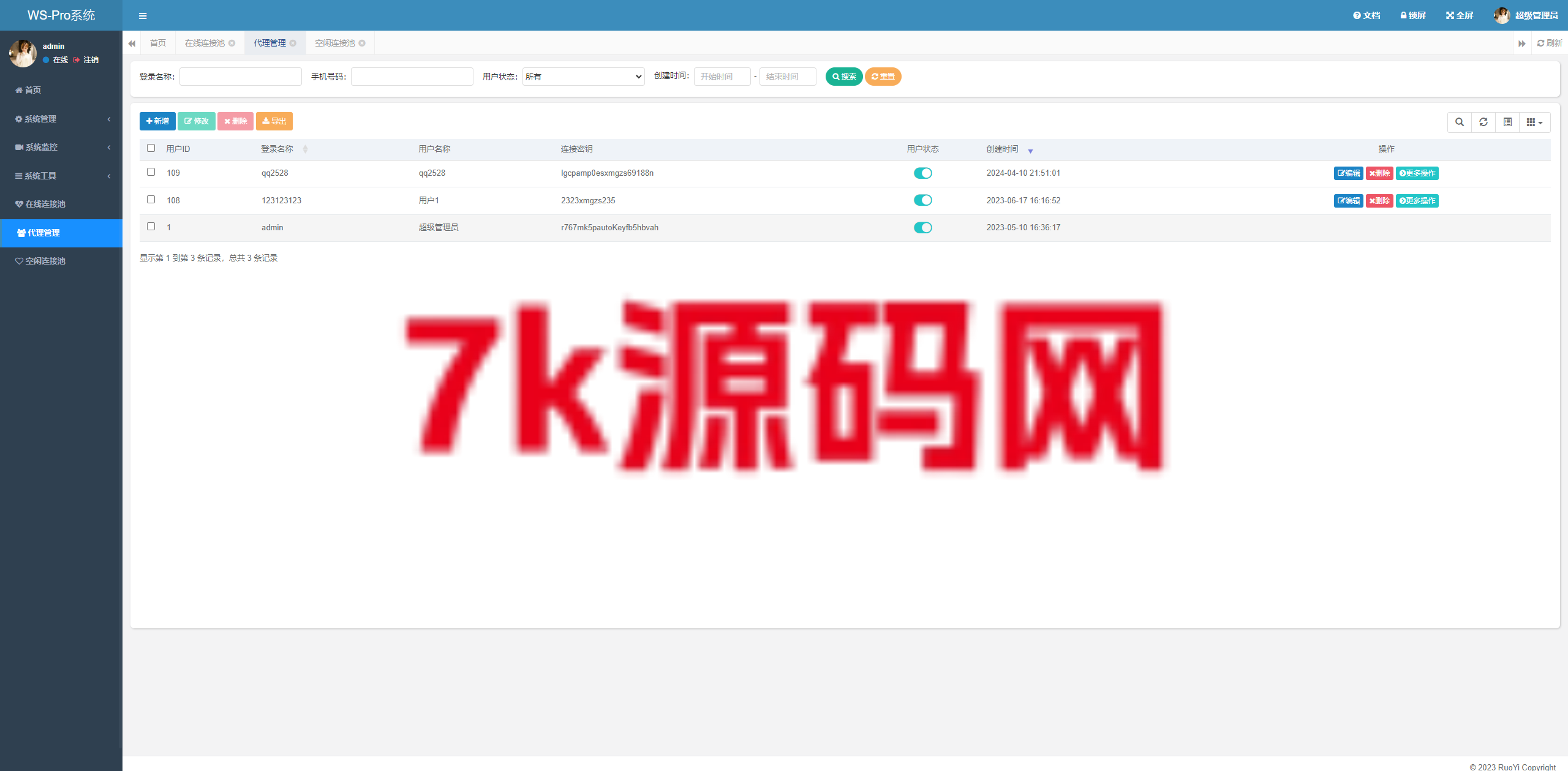Viewport: 1568px width, 771px height.
Task: Sort by 登录名称 column header
Action: pyautogui.click(x=285, y=149)
